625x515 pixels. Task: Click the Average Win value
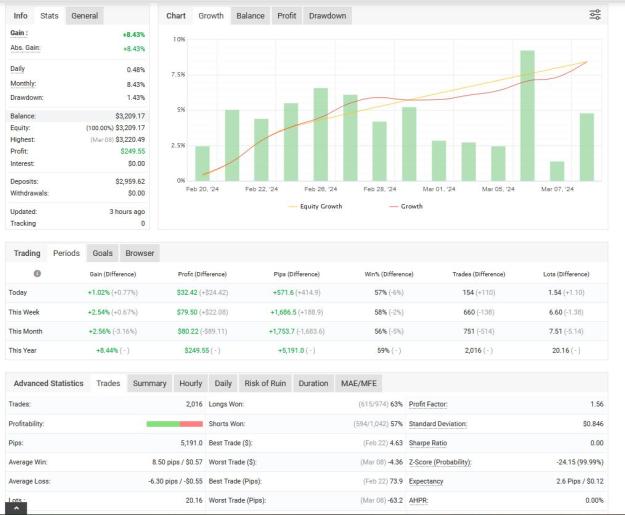177,462
